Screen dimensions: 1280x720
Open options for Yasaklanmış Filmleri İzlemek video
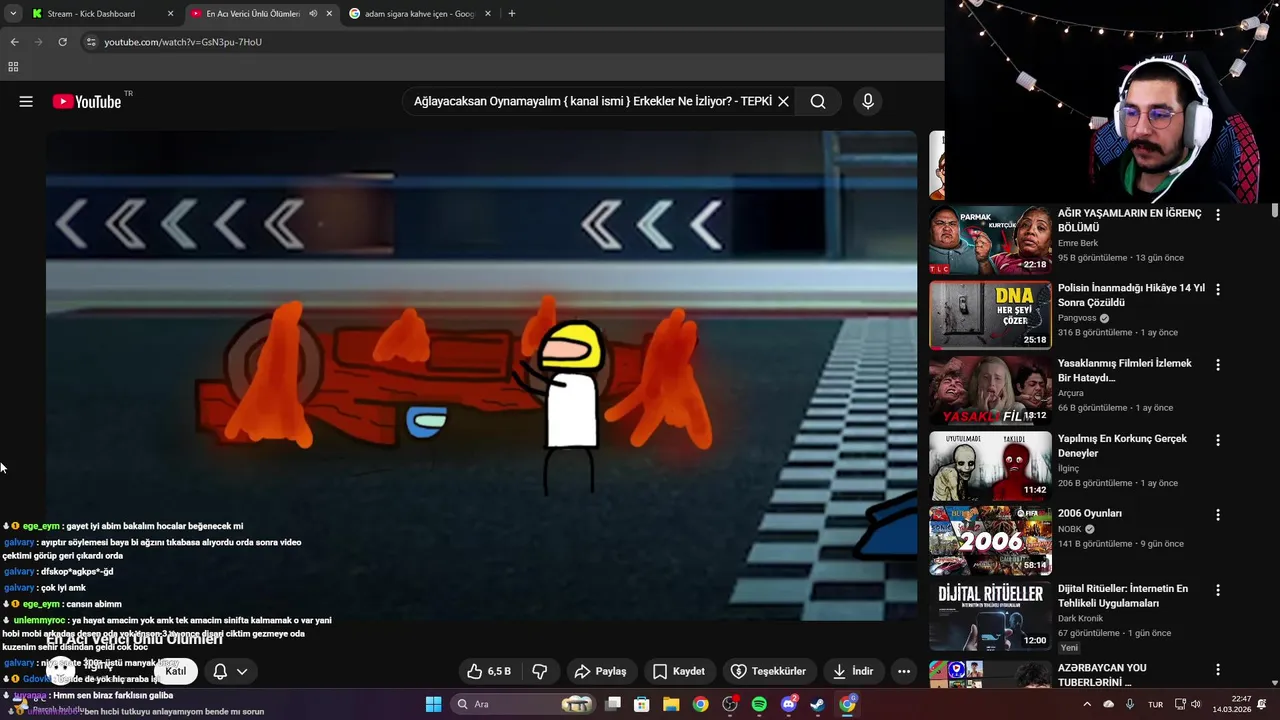(1217, 365)
